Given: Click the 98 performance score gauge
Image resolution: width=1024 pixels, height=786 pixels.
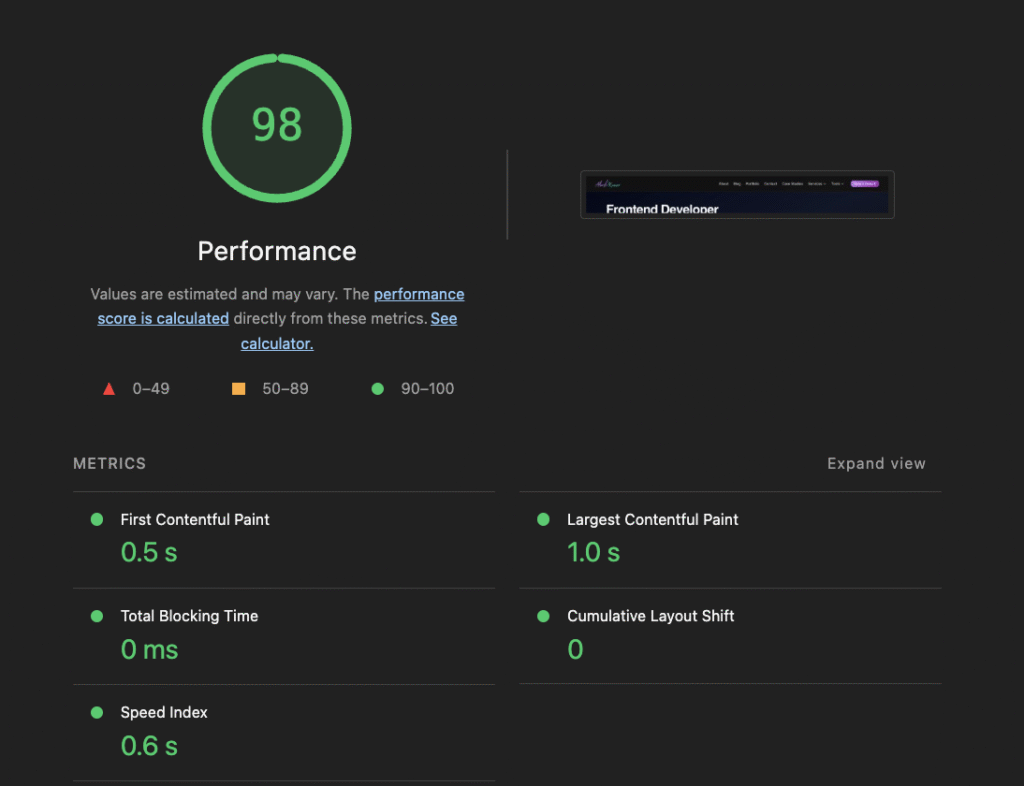Looking at the screenshot, I should 277,127.
